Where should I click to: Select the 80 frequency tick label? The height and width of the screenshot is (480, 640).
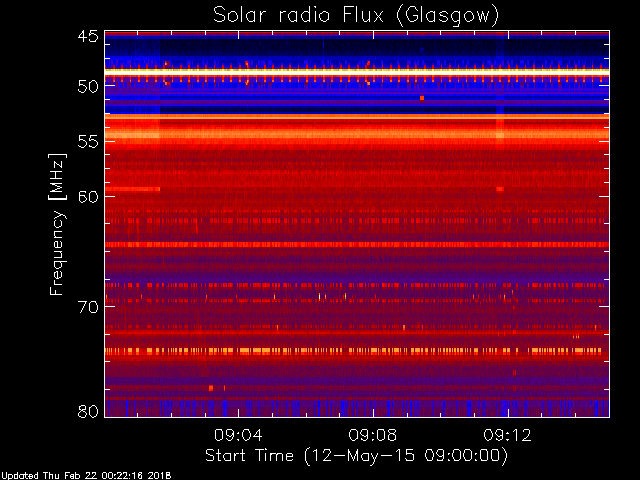(x=88, y=411)
